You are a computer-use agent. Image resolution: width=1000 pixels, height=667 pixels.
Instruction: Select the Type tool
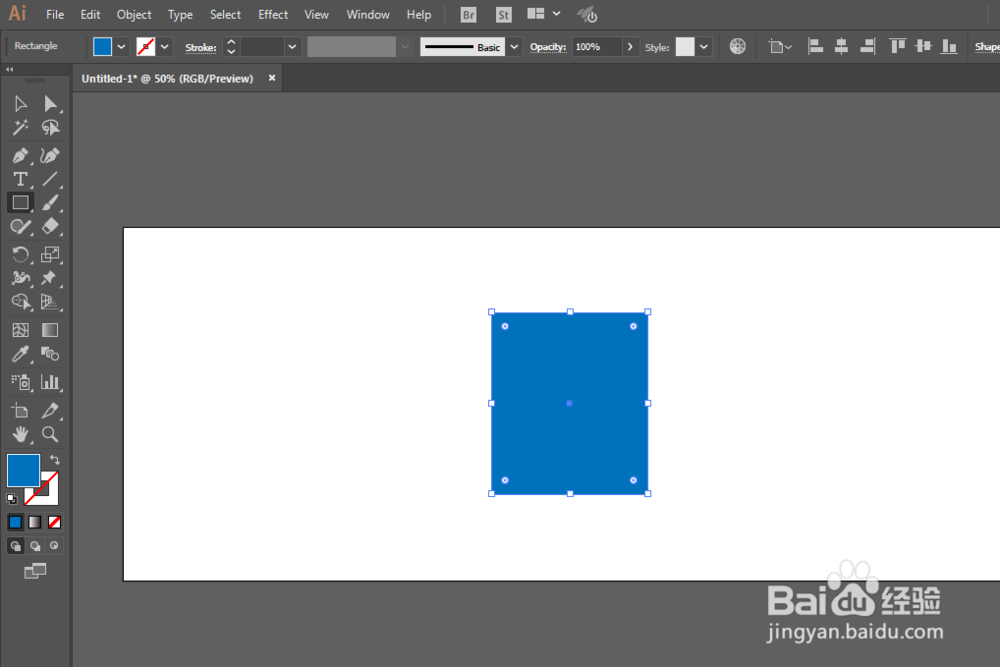[x=20, y=179]
